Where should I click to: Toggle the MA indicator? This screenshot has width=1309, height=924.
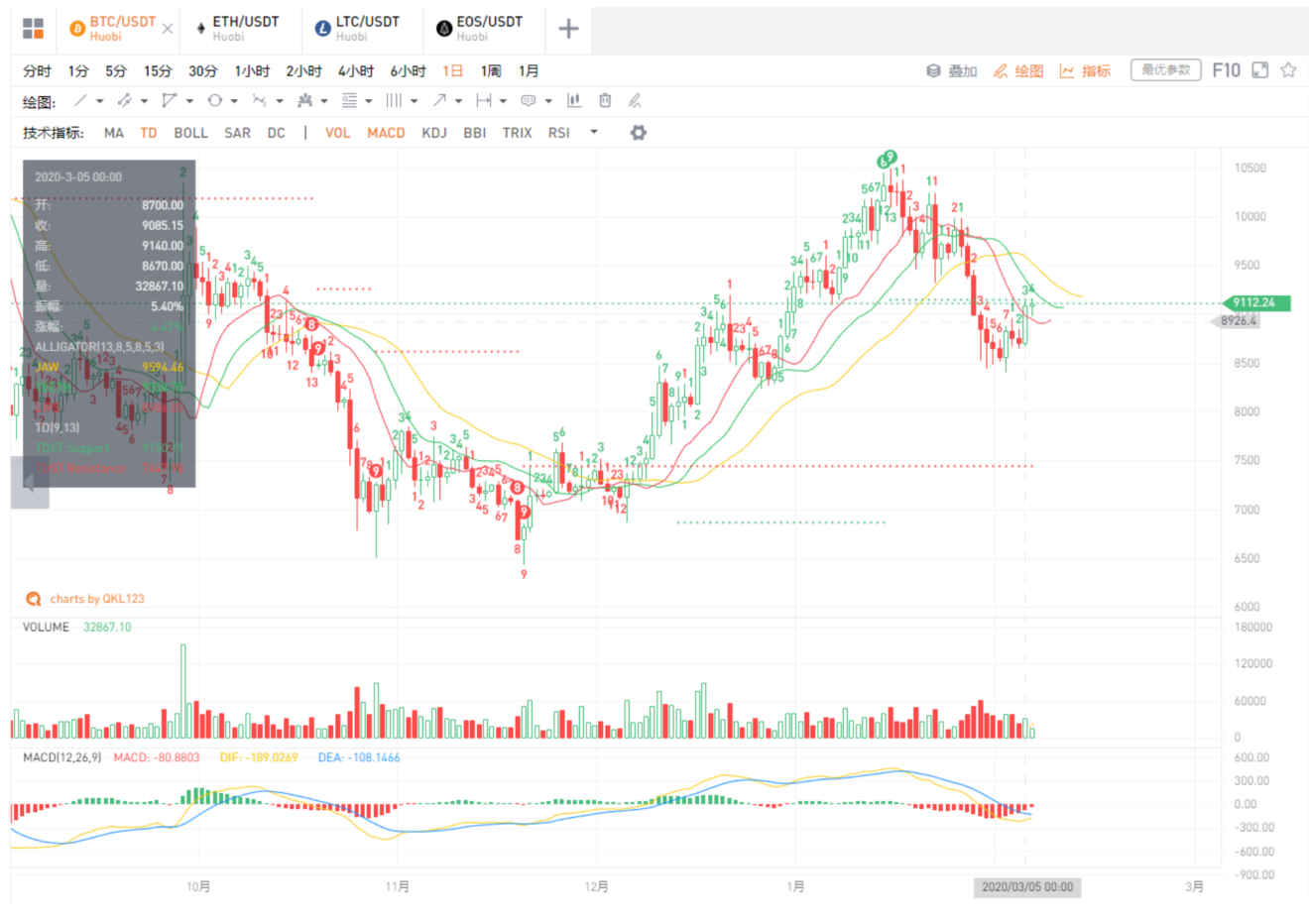click(114, 132)
